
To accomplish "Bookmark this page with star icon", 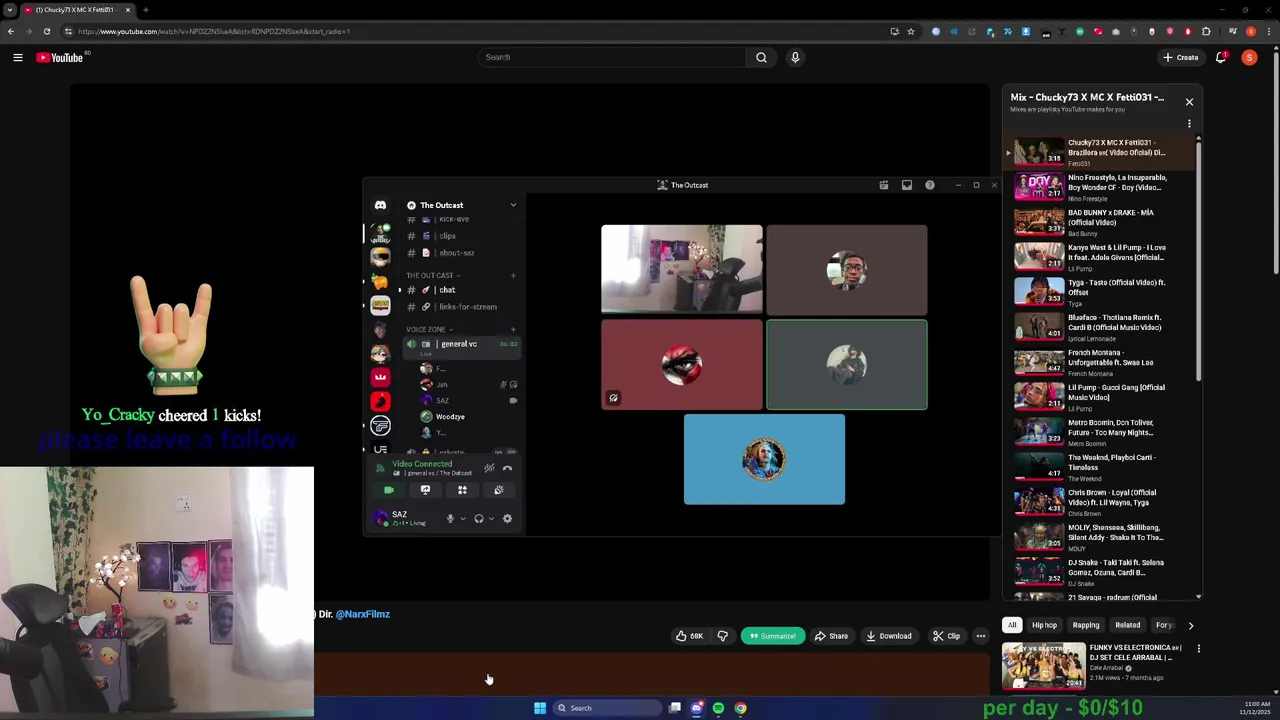I will coord(911,31).
